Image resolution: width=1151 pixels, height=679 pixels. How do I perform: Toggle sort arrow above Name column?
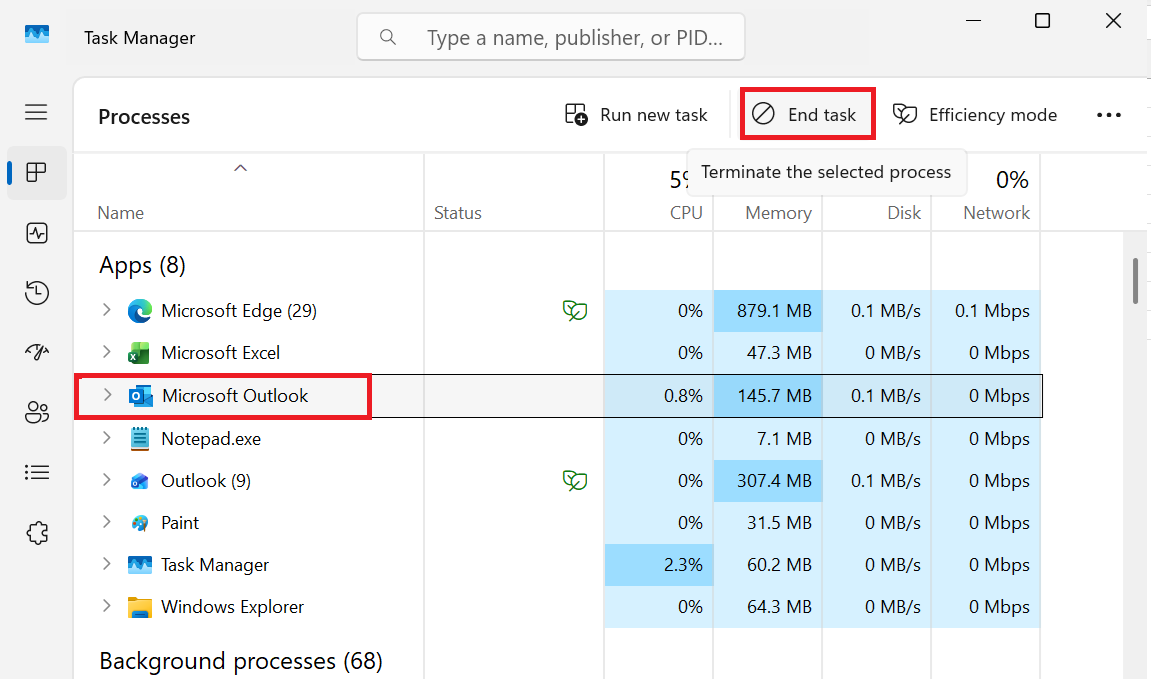click(x=240, y=168)
